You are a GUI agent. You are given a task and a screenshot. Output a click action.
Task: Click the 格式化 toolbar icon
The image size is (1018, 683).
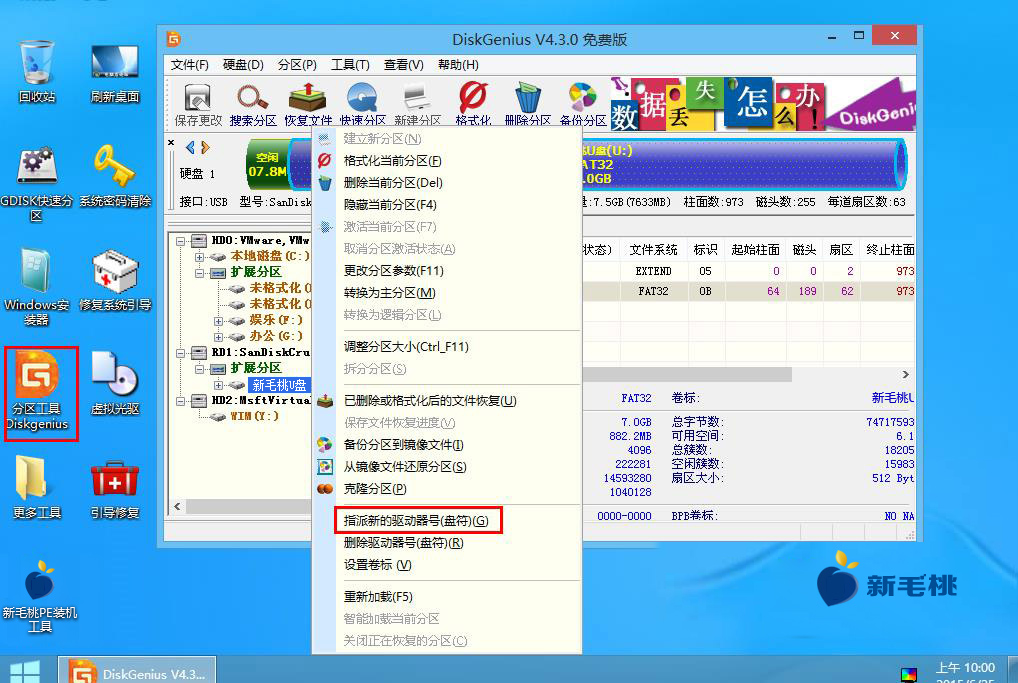point(473,104)
